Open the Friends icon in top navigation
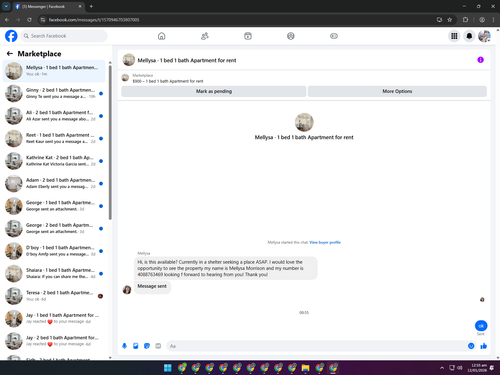The width and height of the screenshot is (500, 375). (x=205, y=36)
